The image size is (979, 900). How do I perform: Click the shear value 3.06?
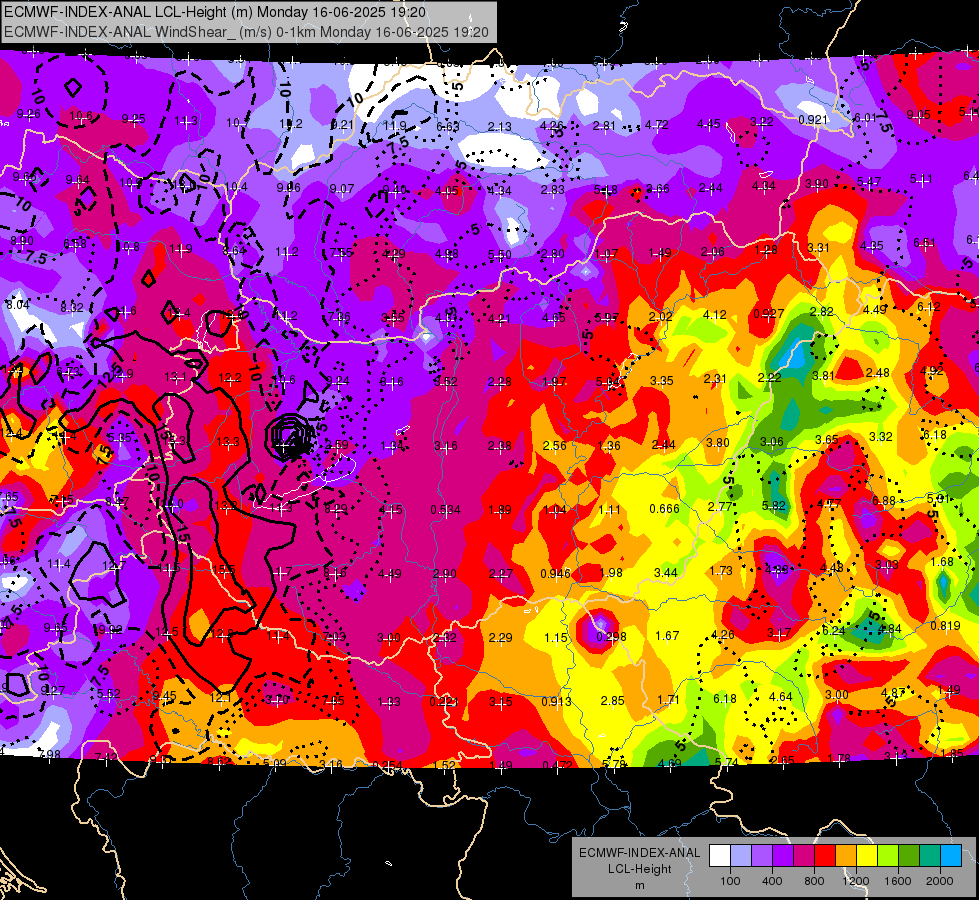tap(772, 442)
